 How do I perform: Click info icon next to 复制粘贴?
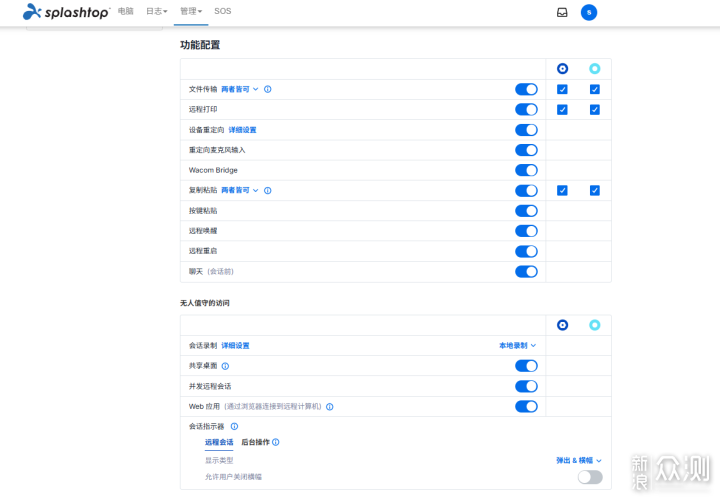click(x=268, y=190)
